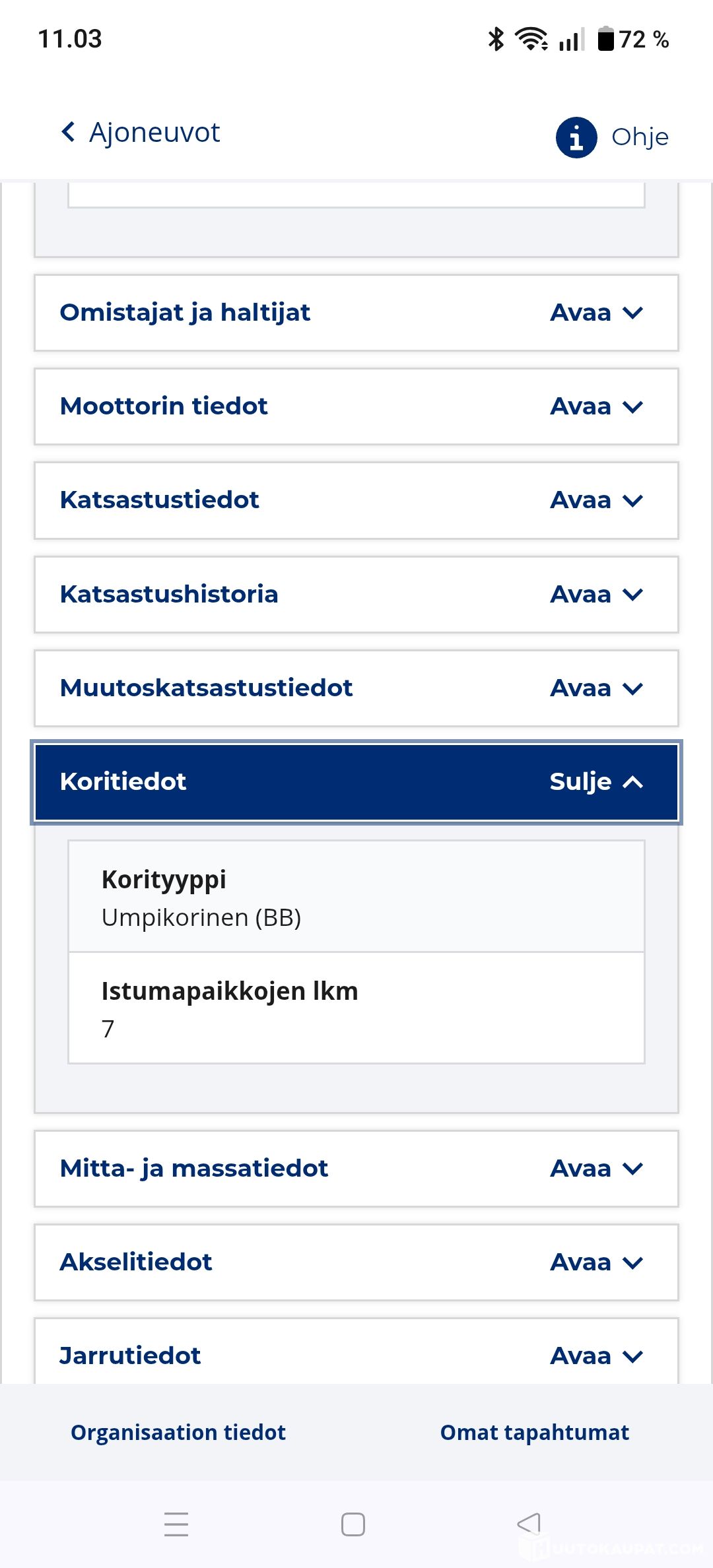
Task: Expand Jarrutiedot section
Action: click(356, 1356)
